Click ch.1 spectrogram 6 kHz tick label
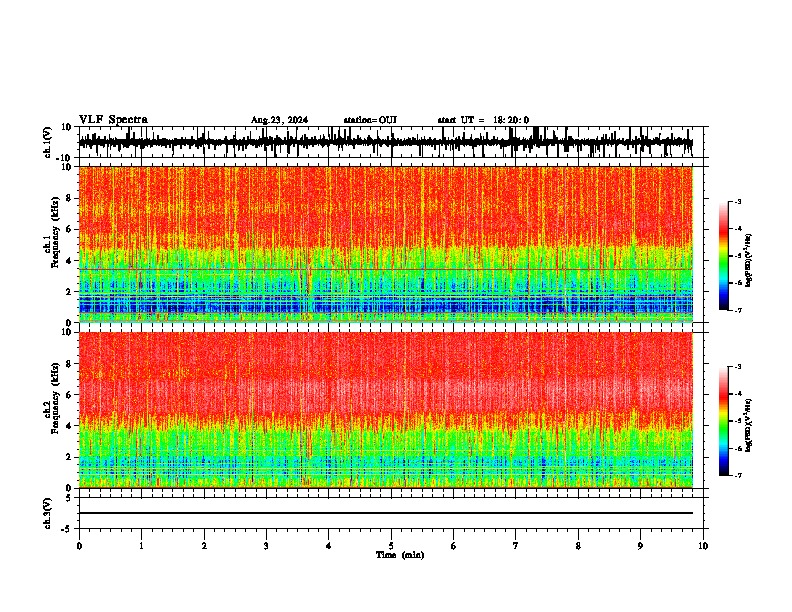The image size is (792, 612). (x=69, y=230)
